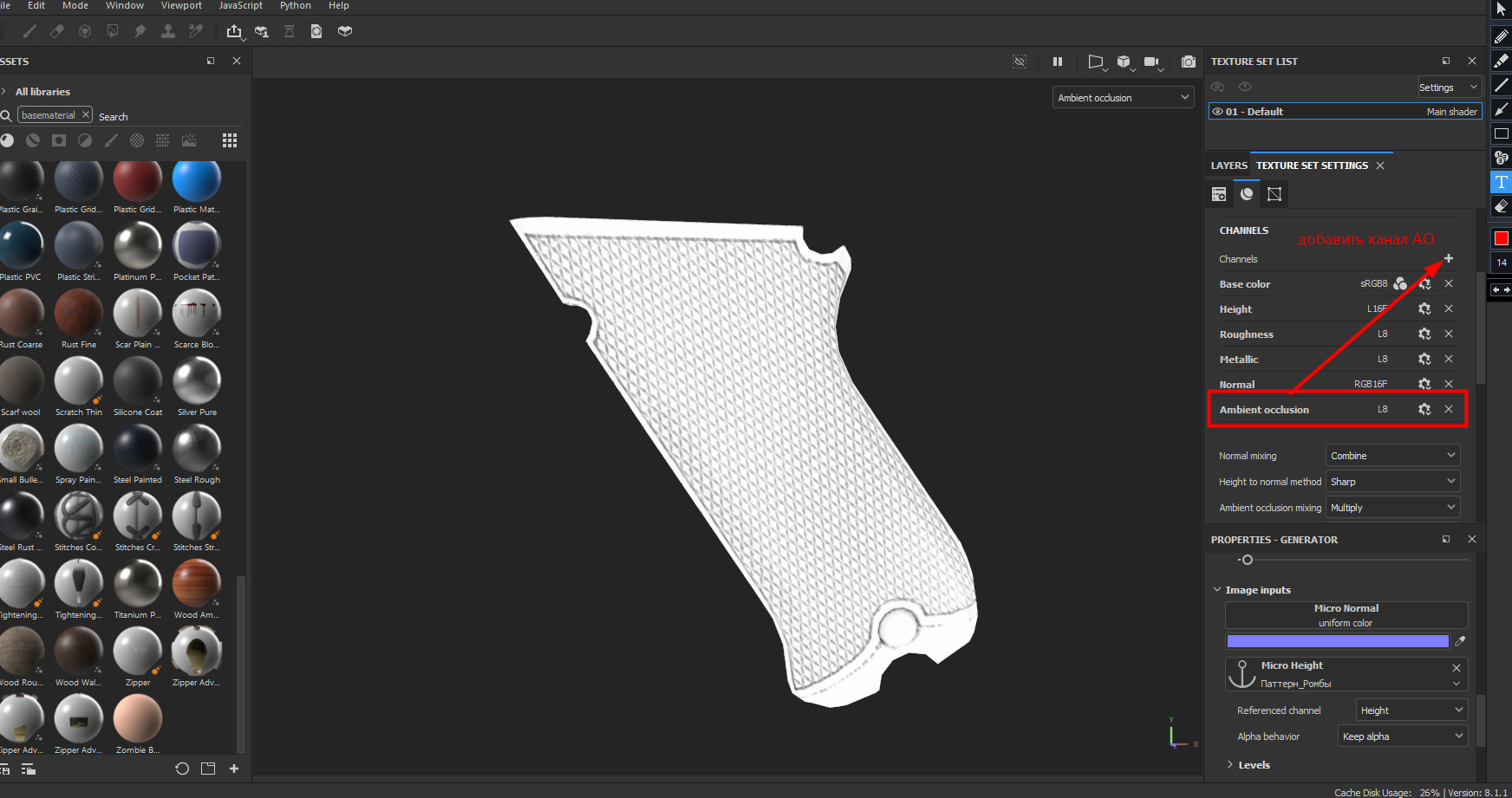Switch the asset view to the grid icon
The width and height of the screenshot is (1512, 798).
click(230, 140)
